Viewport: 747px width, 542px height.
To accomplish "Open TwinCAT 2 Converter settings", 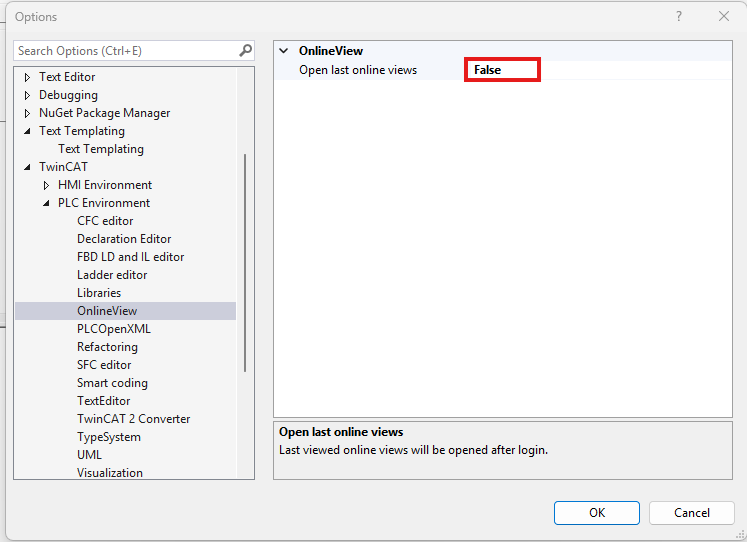I will [x=133, y=419].
